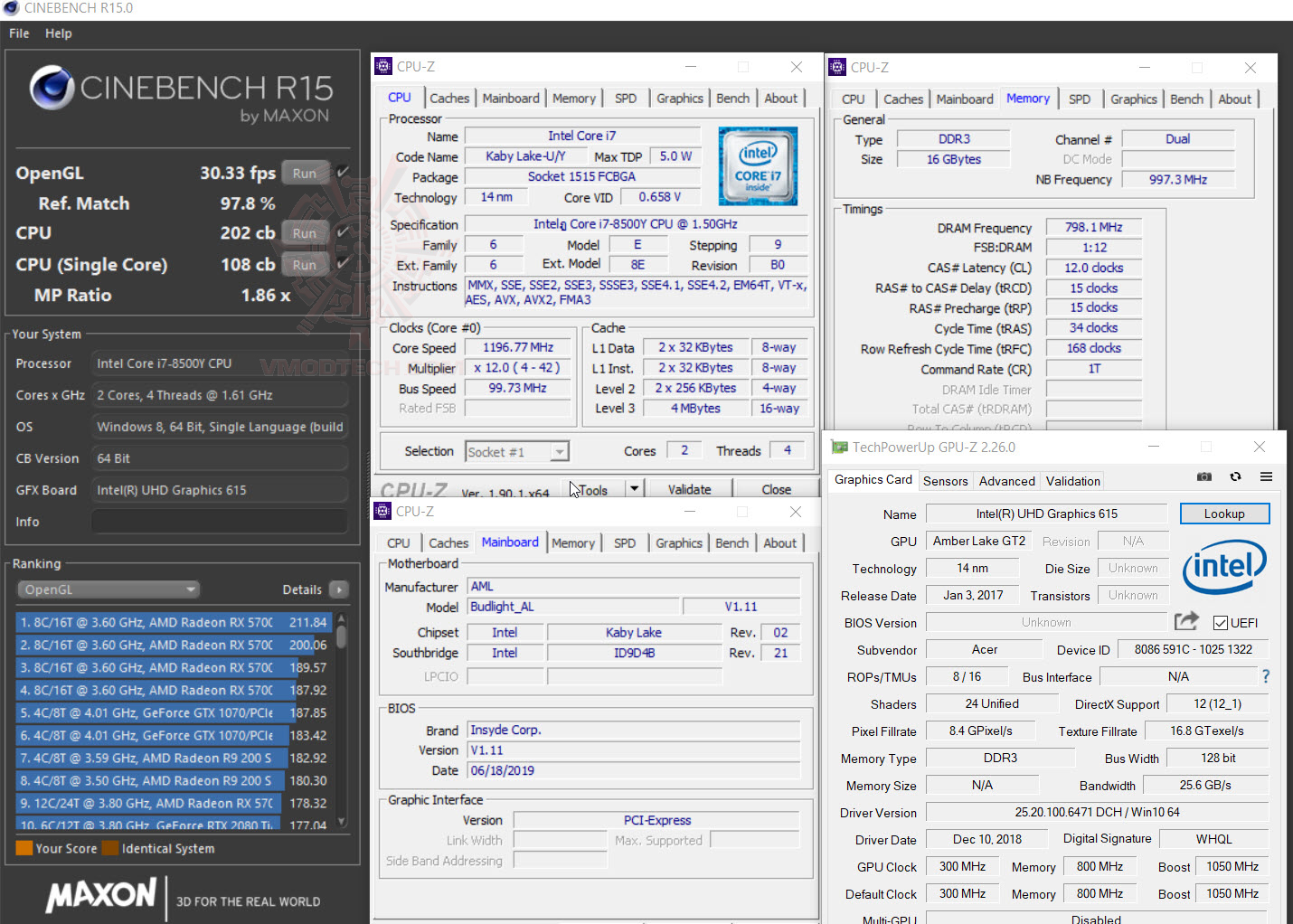Click the GFX Board field in Your System
Image resolution: width=1293 pixels, height=924 pixels.
(x=220, y=490)
